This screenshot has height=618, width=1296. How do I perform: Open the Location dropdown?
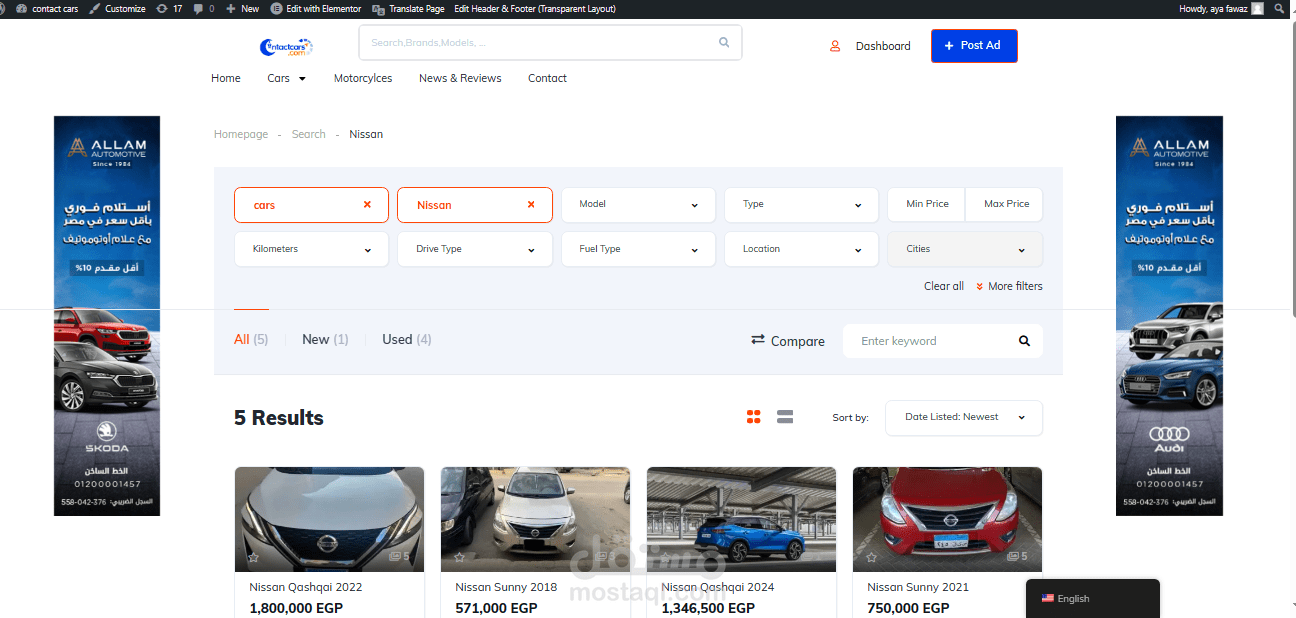pos(801,249)
